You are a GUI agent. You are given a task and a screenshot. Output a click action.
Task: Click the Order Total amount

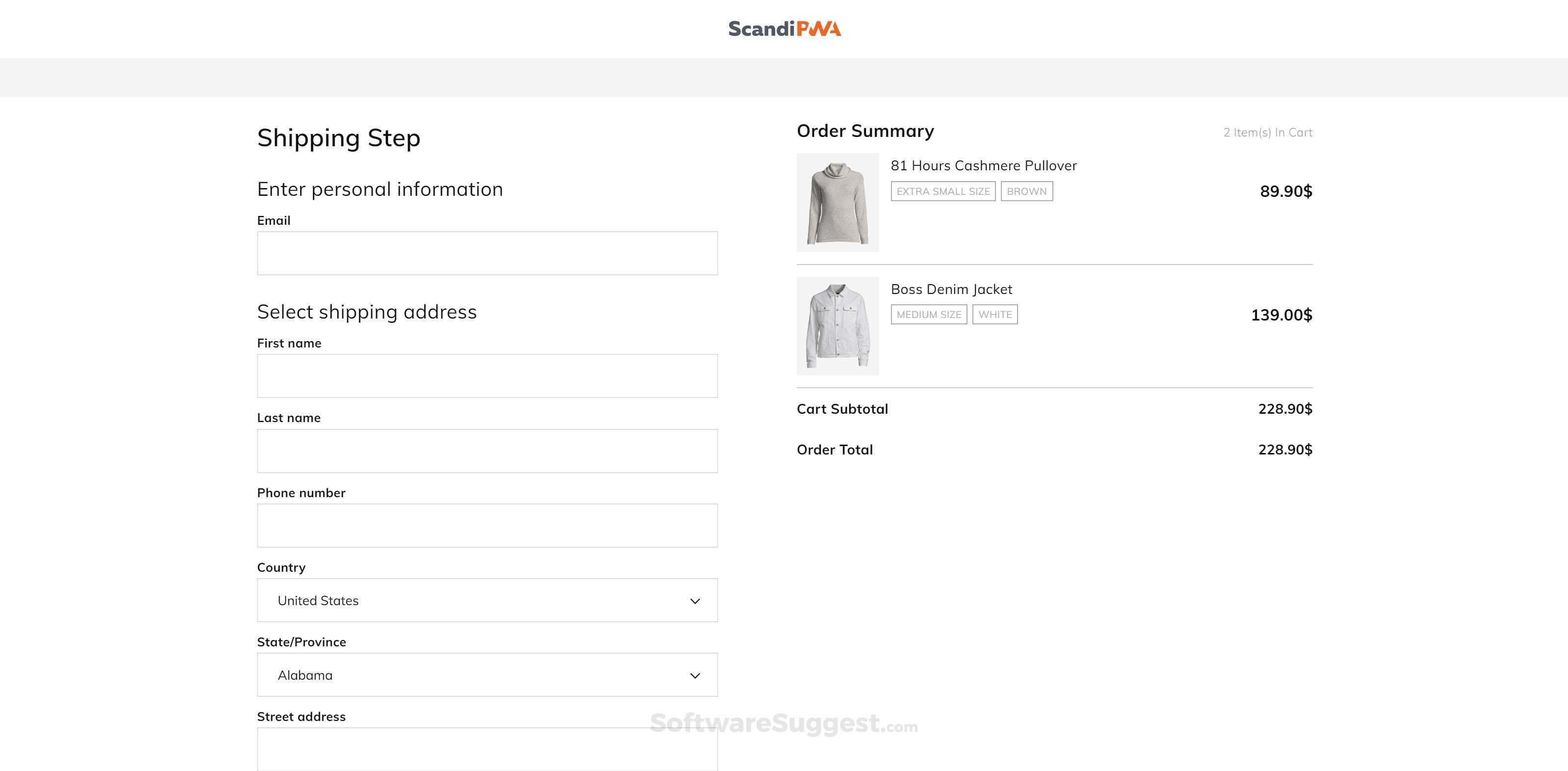(x=1285, y=450)
